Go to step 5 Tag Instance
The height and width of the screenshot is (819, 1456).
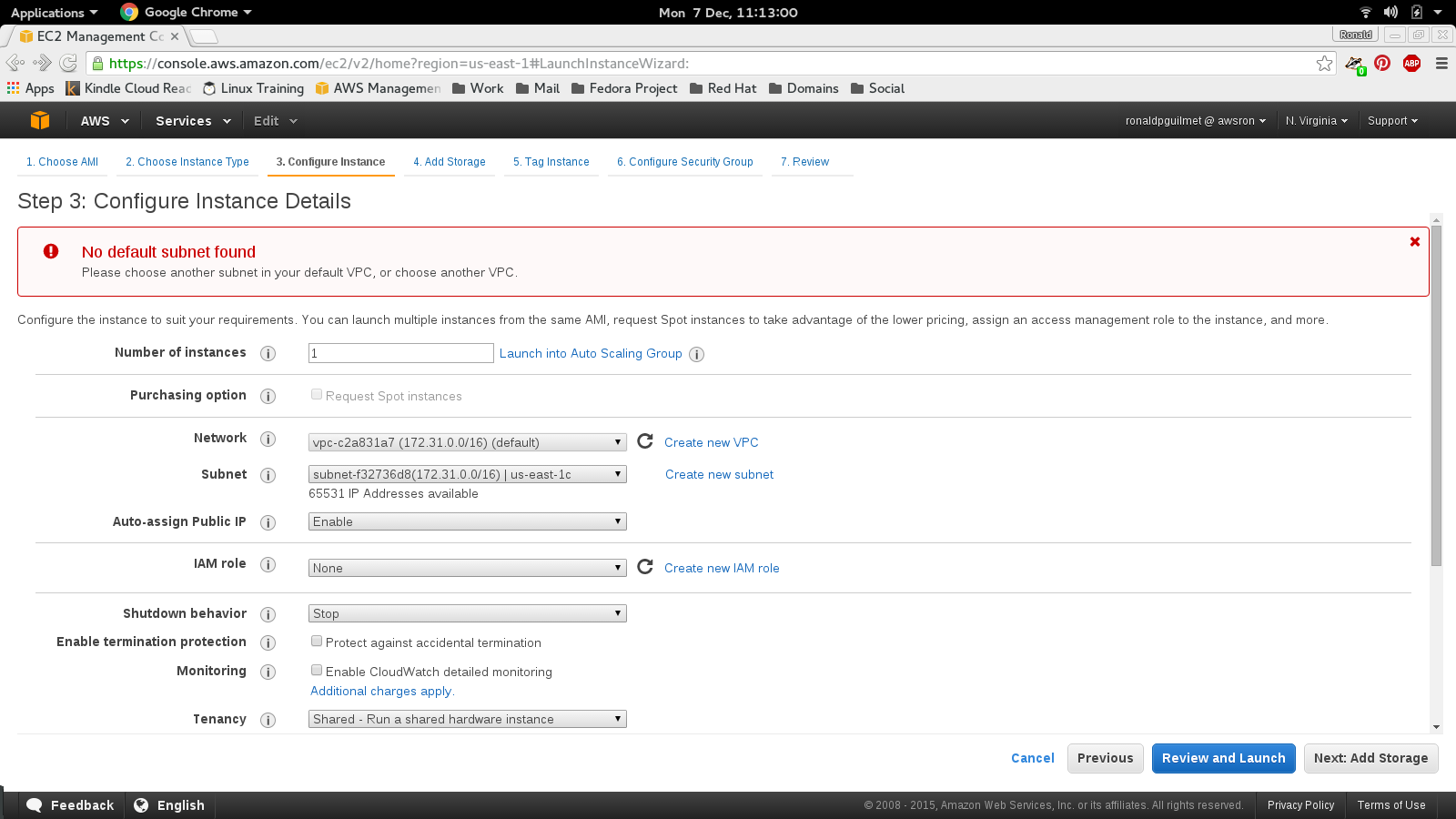(x=551, y=162)
